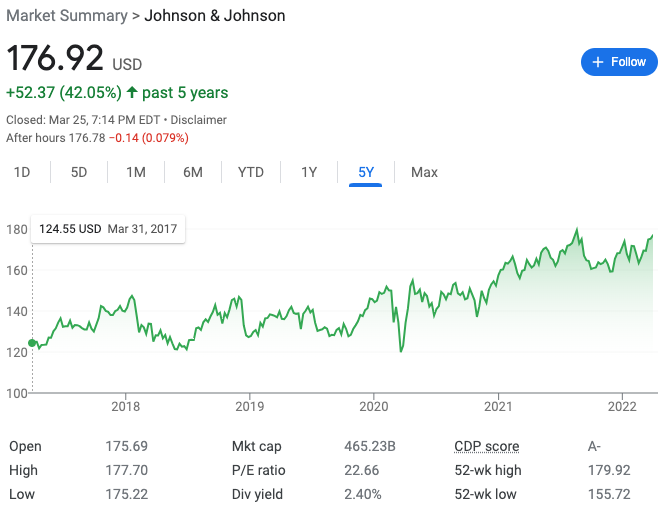Click the 52-wk low value 155.72
667x513 pixels.
(x=609, y=494)
